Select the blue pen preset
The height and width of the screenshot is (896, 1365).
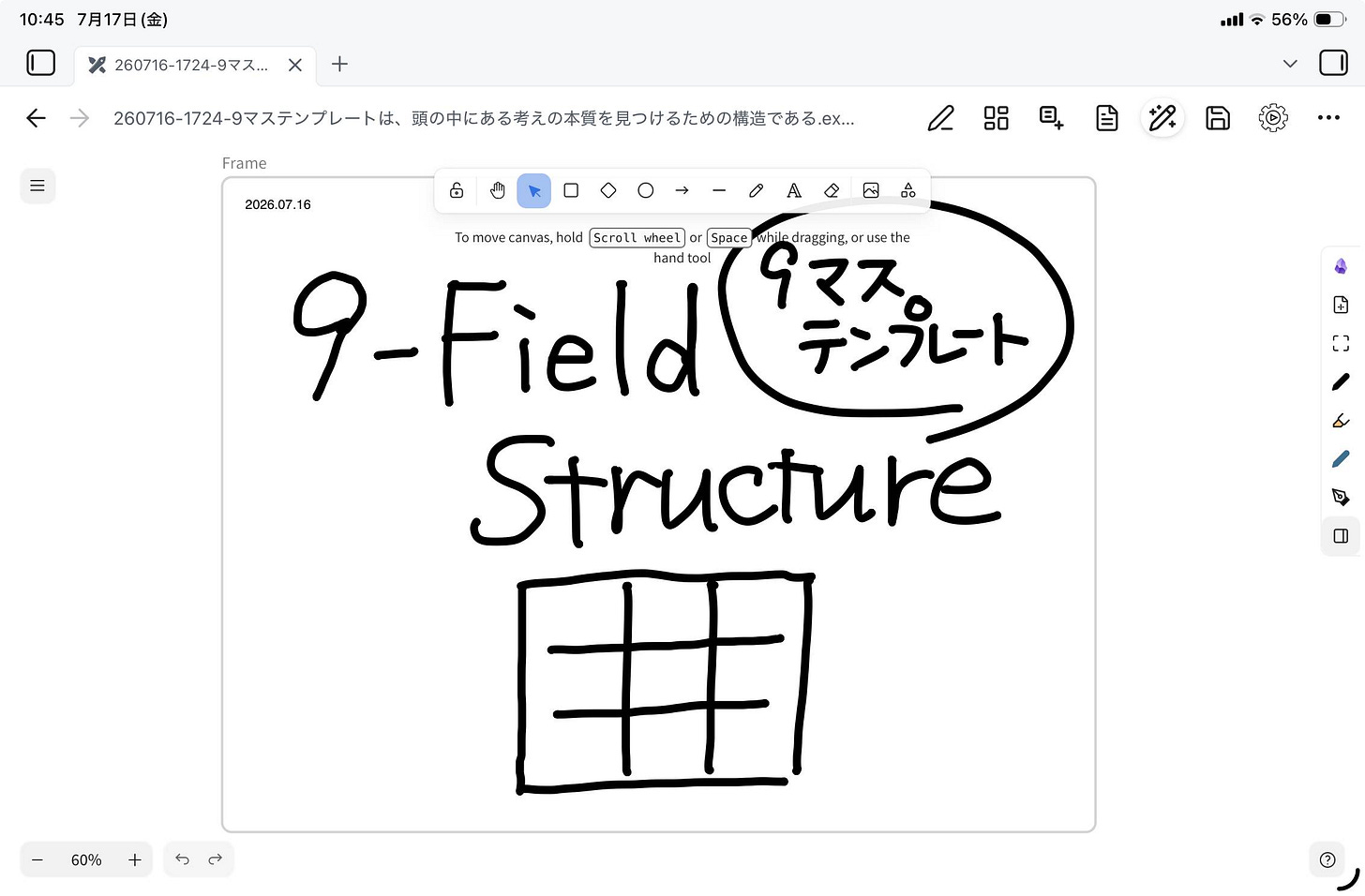click(x=1341, y=459)
